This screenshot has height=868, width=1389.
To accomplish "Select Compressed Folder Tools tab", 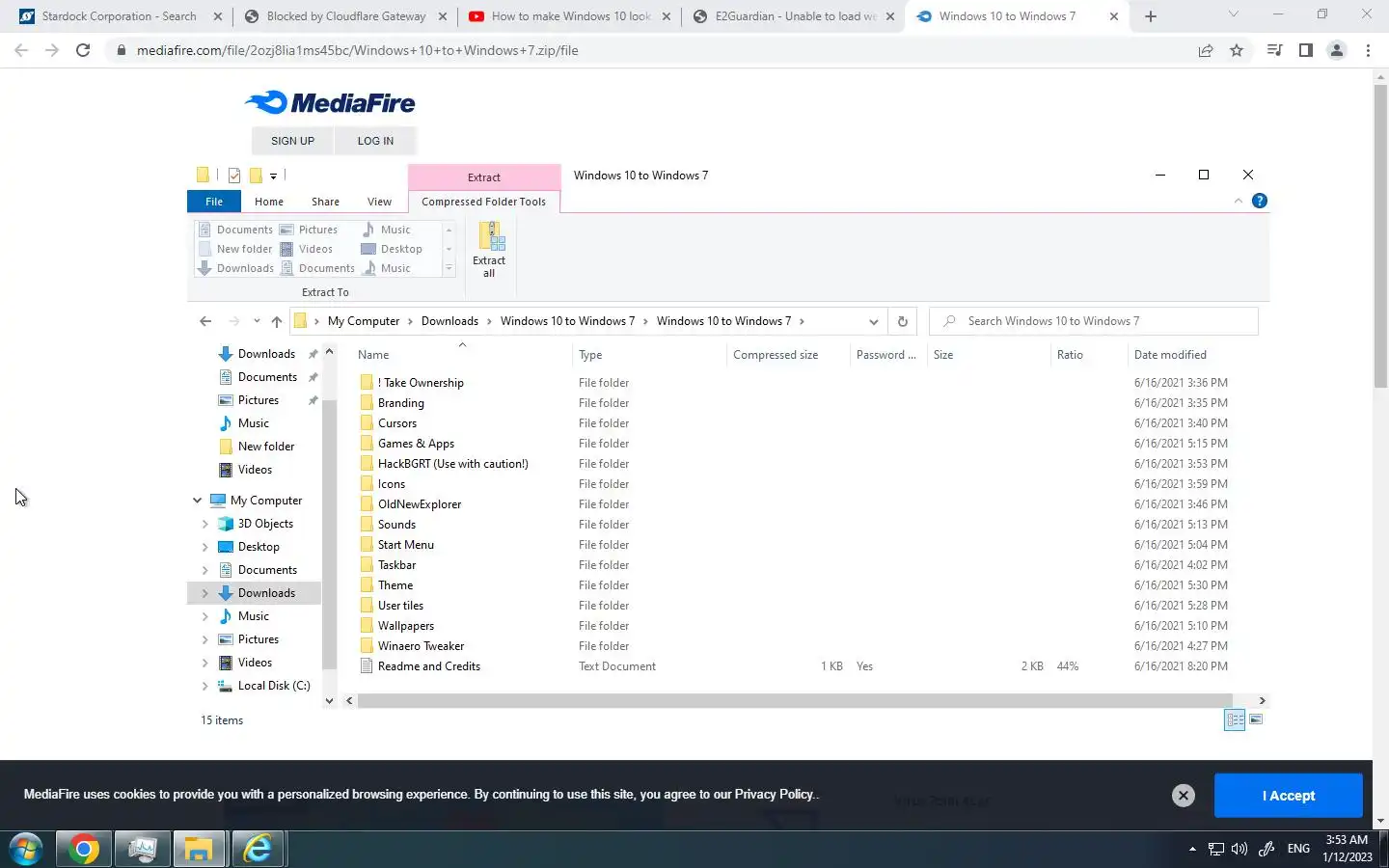I will pyautogui.click(x=483, y=202).
